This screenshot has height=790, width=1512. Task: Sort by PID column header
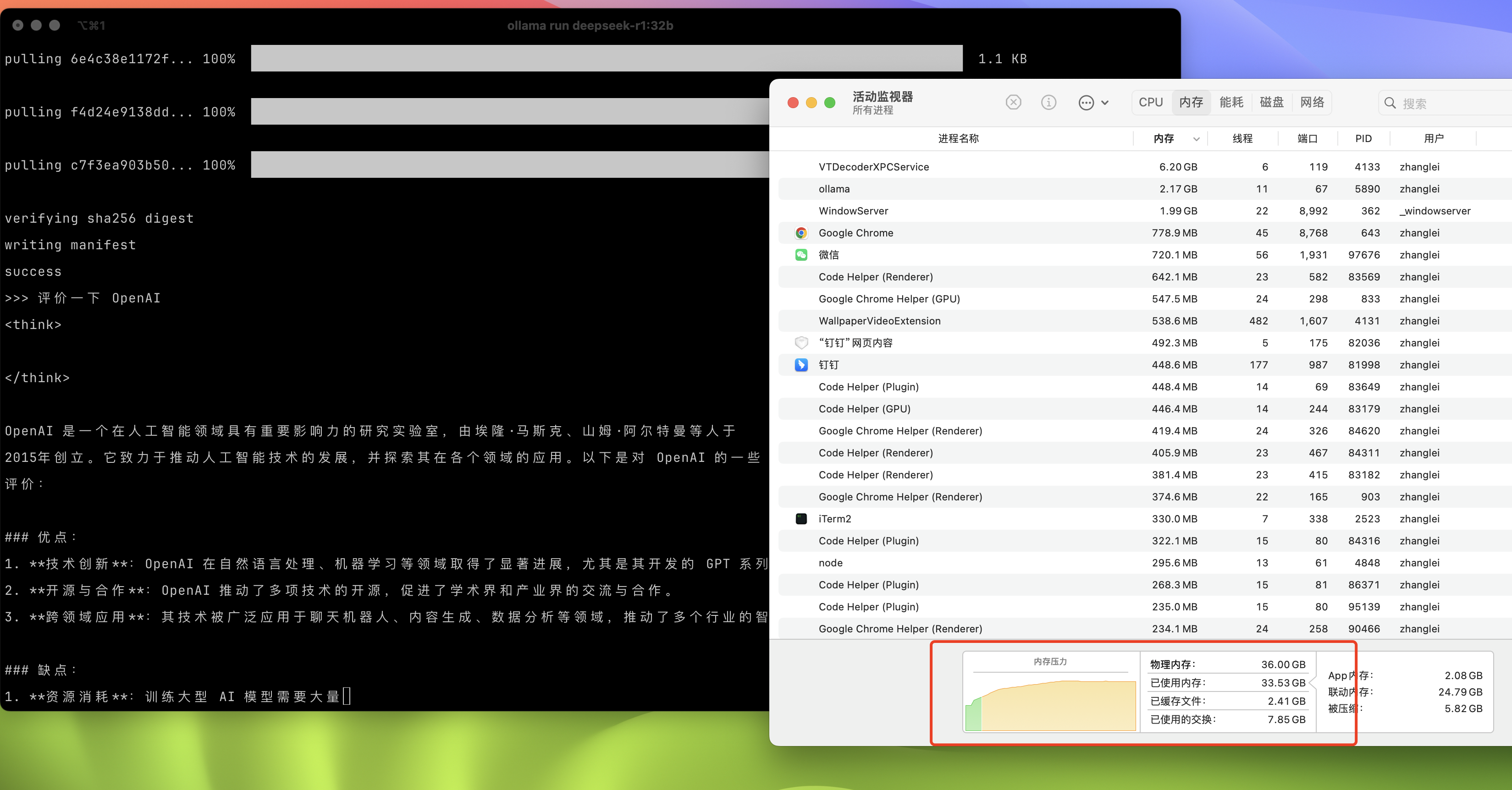tap(1363, 138)
